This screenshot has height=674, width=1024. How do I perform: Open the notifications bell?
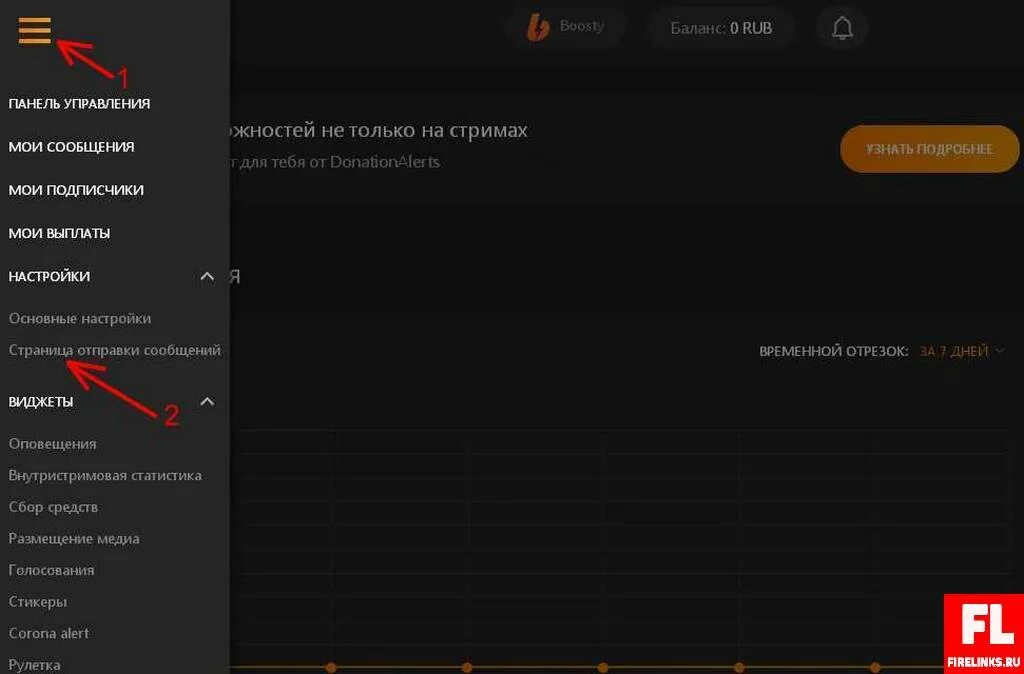point(842,28)
